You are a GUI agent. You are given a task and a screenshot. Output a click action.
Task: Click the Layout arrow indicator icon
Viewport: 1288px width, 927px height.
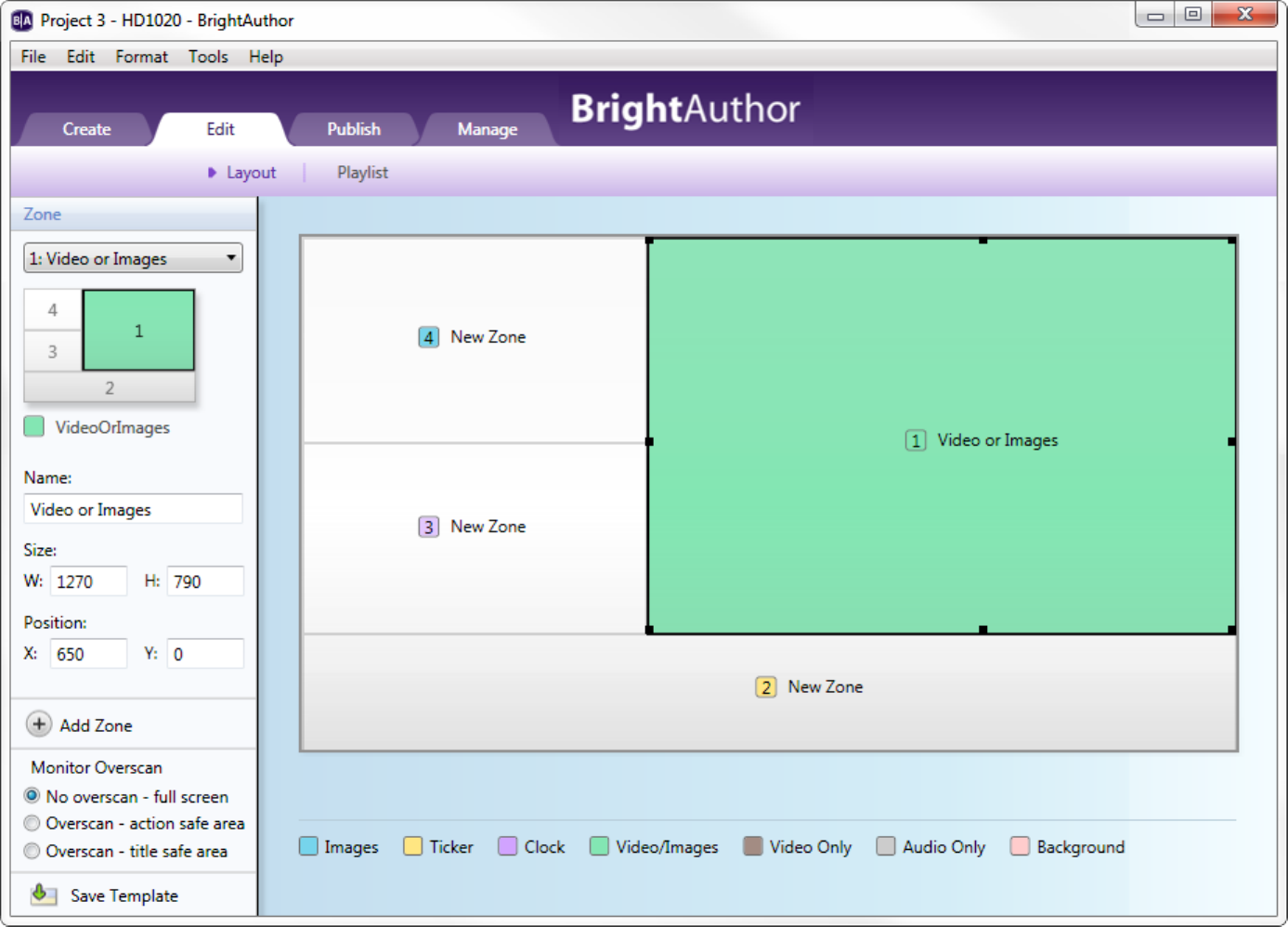point(213,173)
